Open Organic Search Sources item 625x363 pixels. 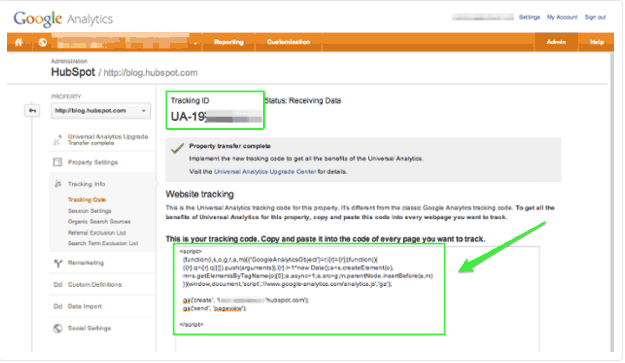click(99, 222)
